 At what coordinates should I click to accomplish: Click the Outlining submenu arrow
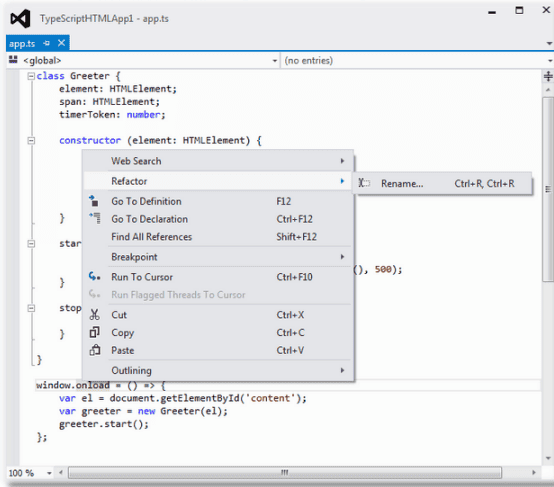click(x=342, y=370)
